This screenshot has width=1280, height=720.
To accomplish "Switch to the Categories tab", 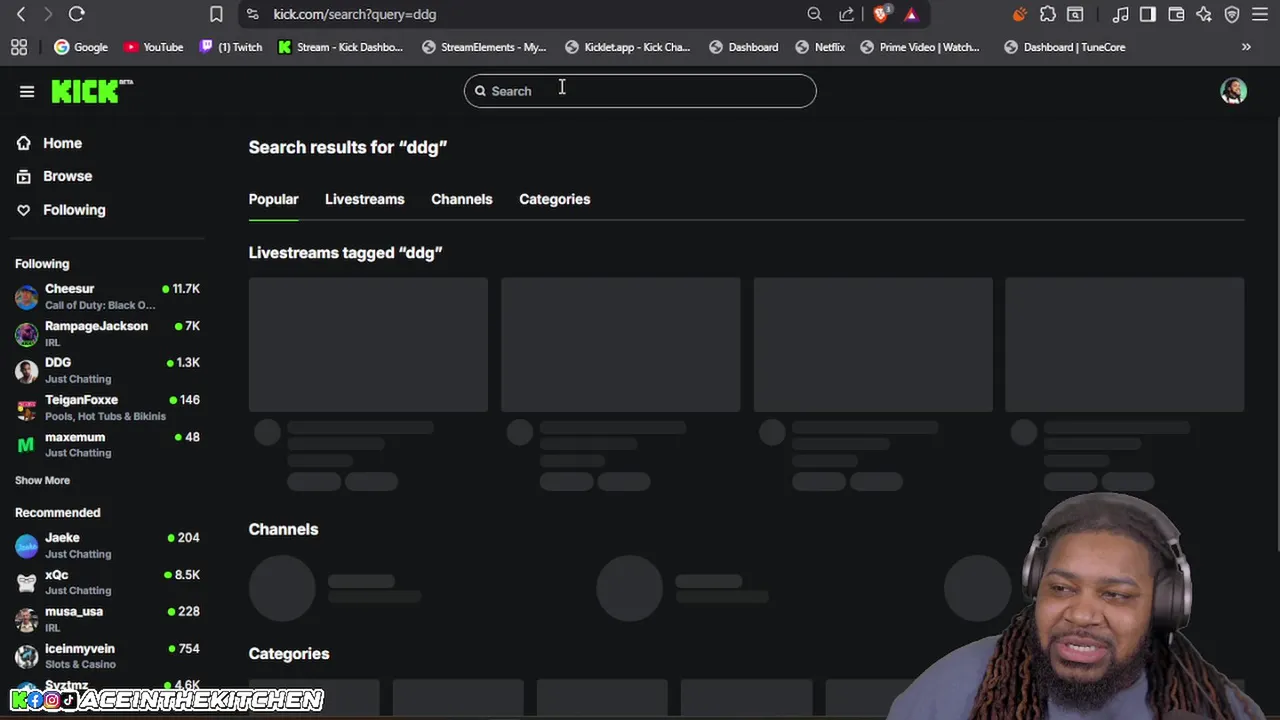I will 554,199.
